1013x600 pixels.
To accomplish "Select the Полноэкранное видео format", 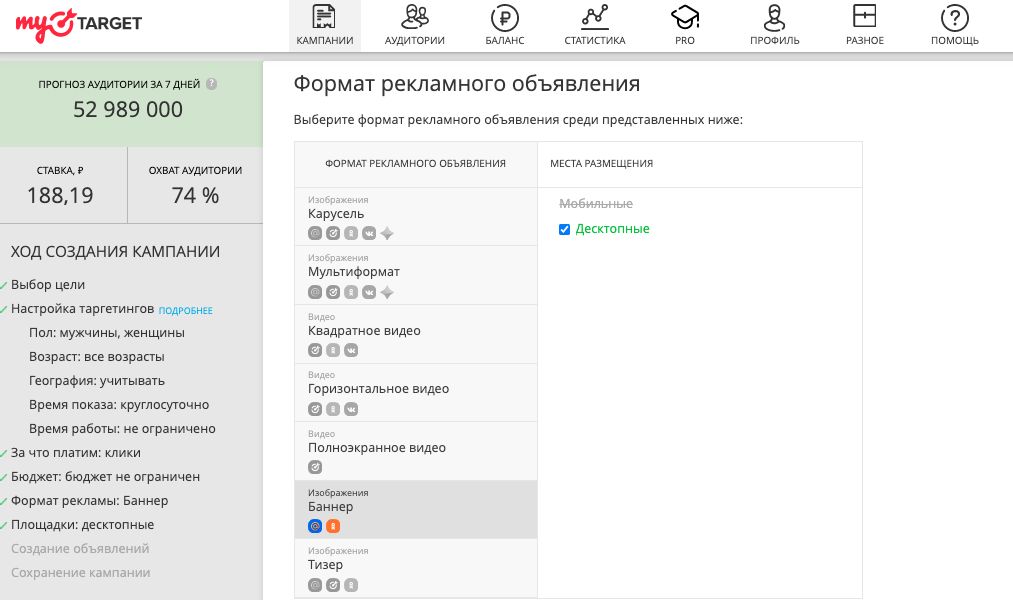I will click(376, 448).
